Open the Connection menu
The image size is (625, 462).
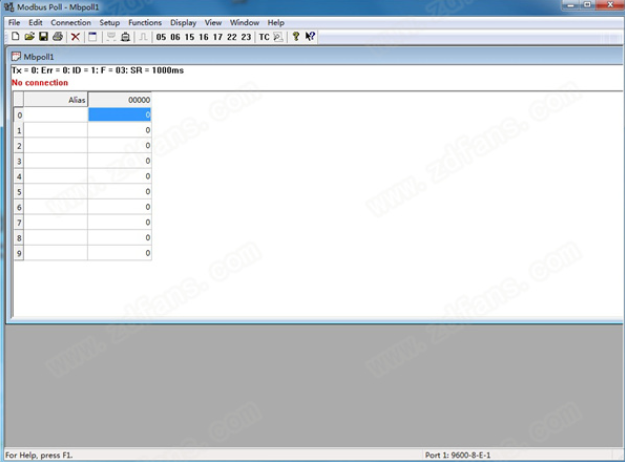click(x=70, y=22)
